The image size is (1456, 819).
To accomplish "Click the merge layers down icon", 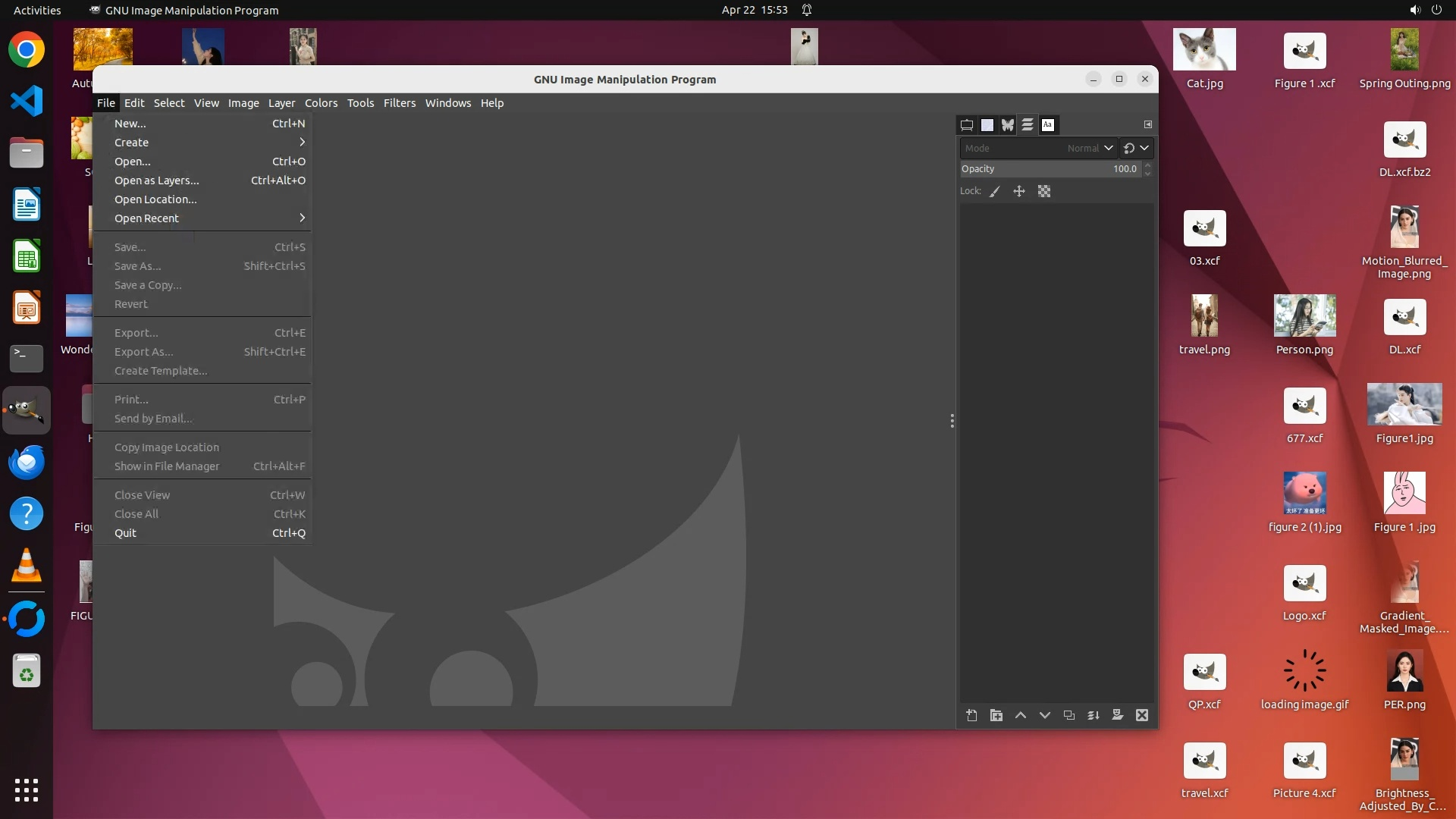I will click(x=1094, y=715).
